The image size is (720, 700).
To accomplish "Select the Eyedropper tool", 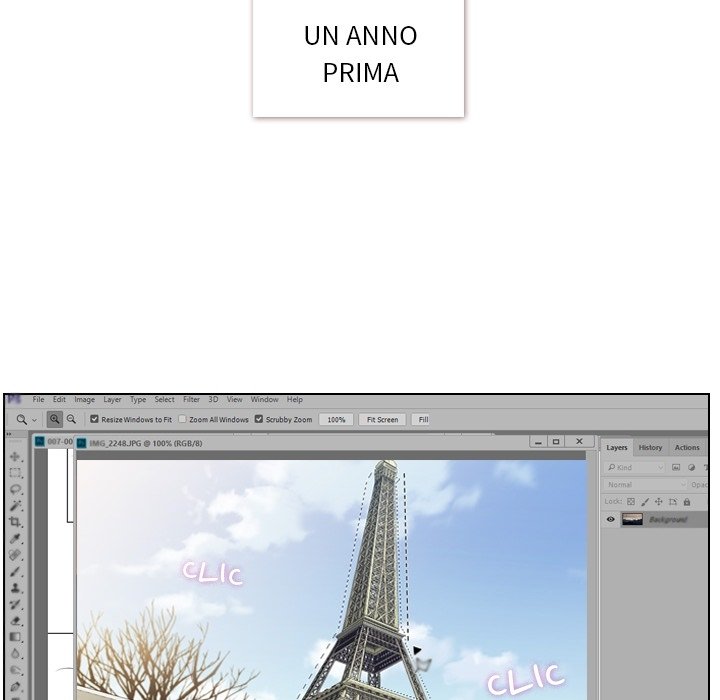I will pyautogui.click(x=15, y=538).
